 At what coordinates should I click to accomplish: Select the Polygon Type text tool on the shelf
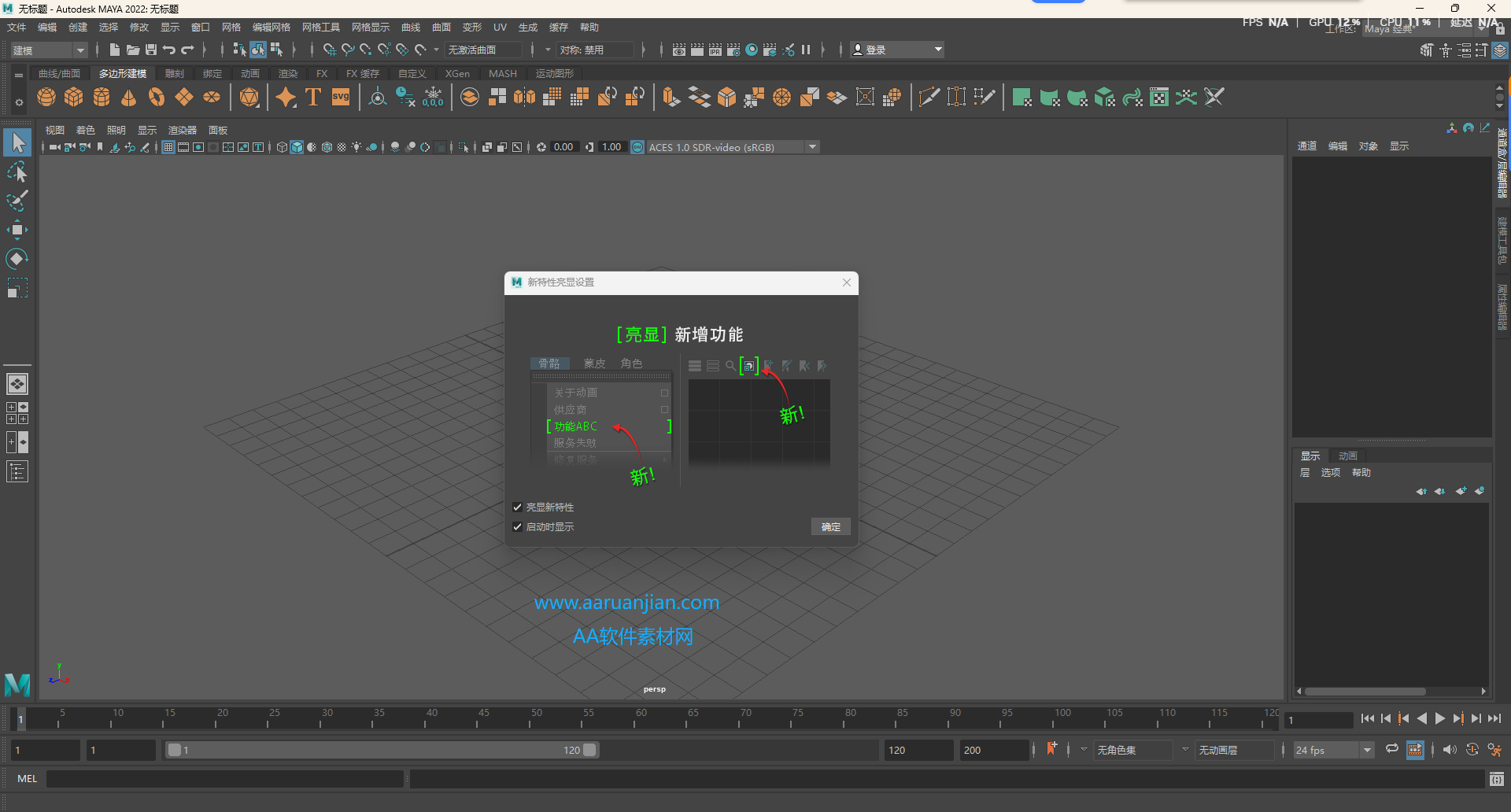click(312, 97)
